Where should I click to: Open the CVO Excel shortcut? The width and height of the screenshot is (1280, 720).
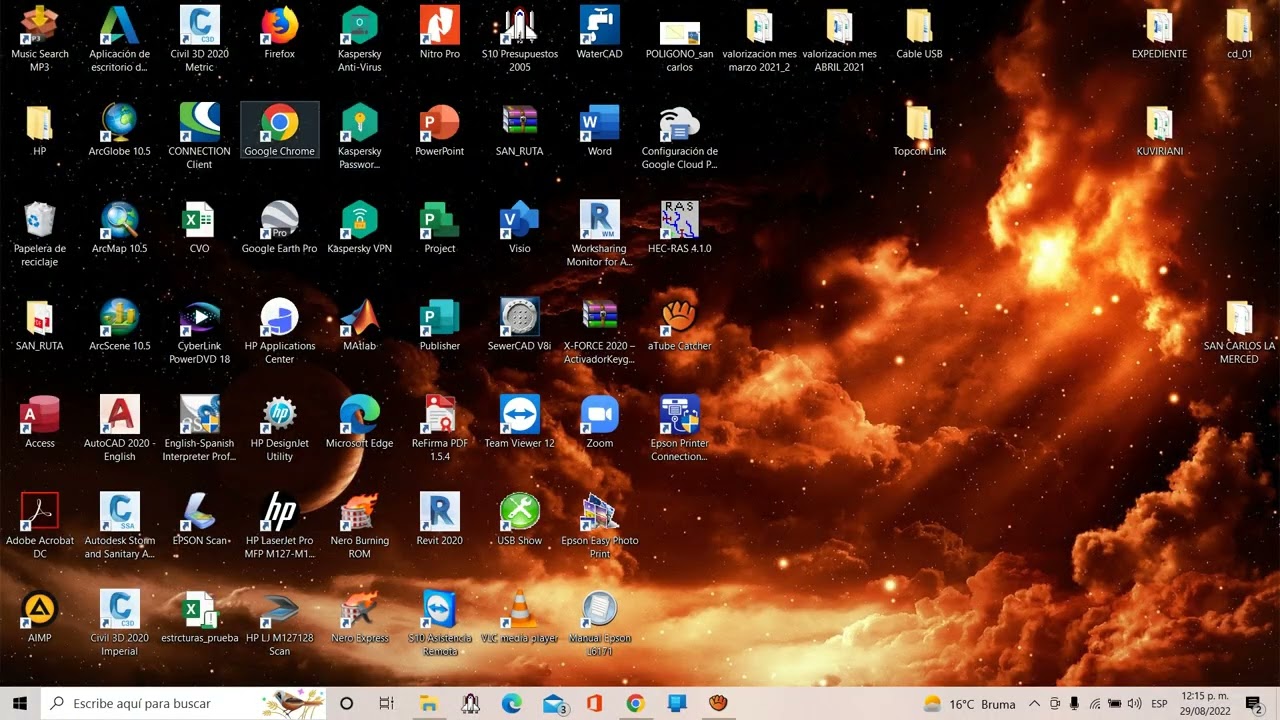pos(200,227)
